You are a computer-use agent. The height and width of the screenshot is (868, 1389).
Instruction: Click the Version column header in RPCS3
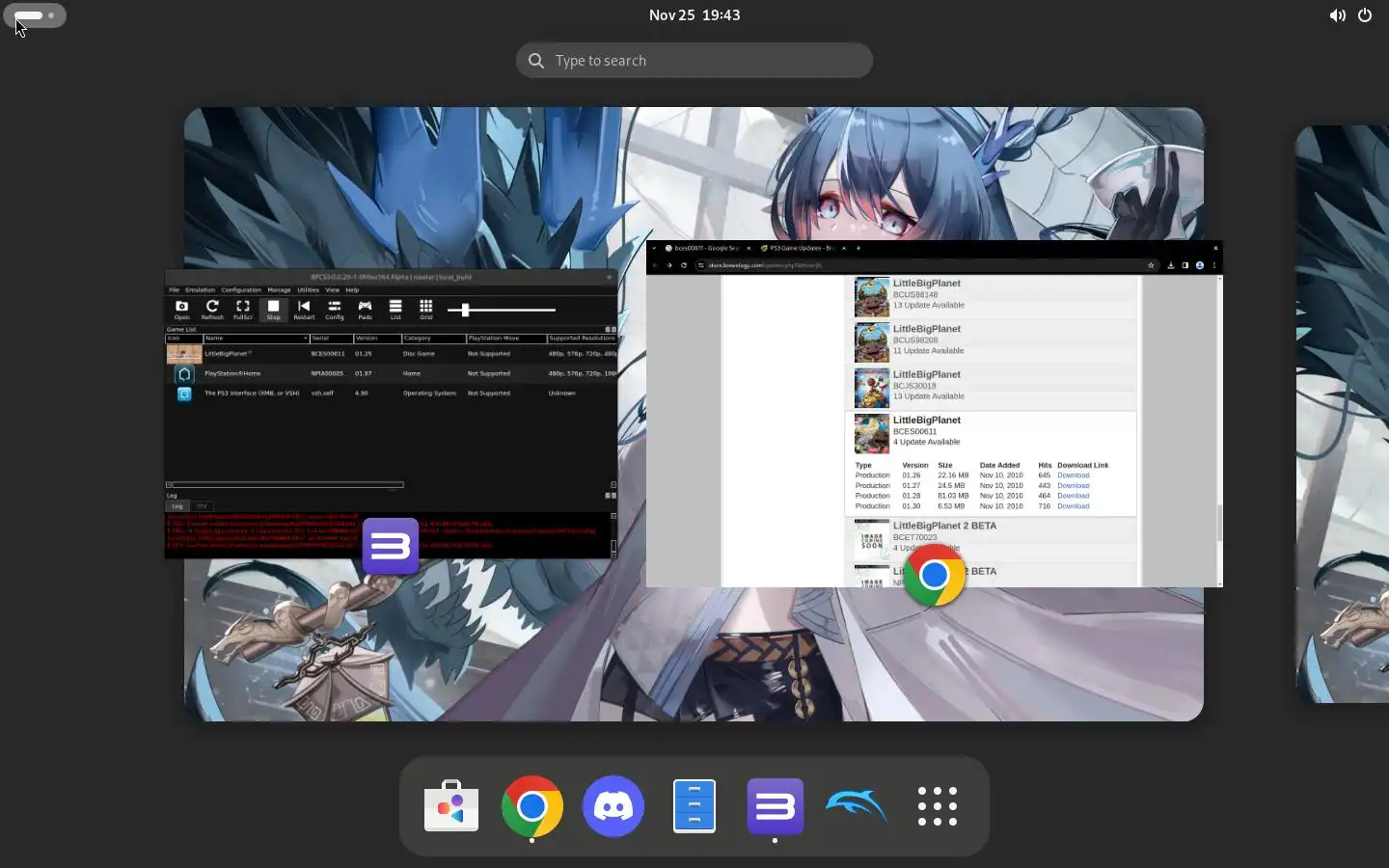click(x=377, y=339)
